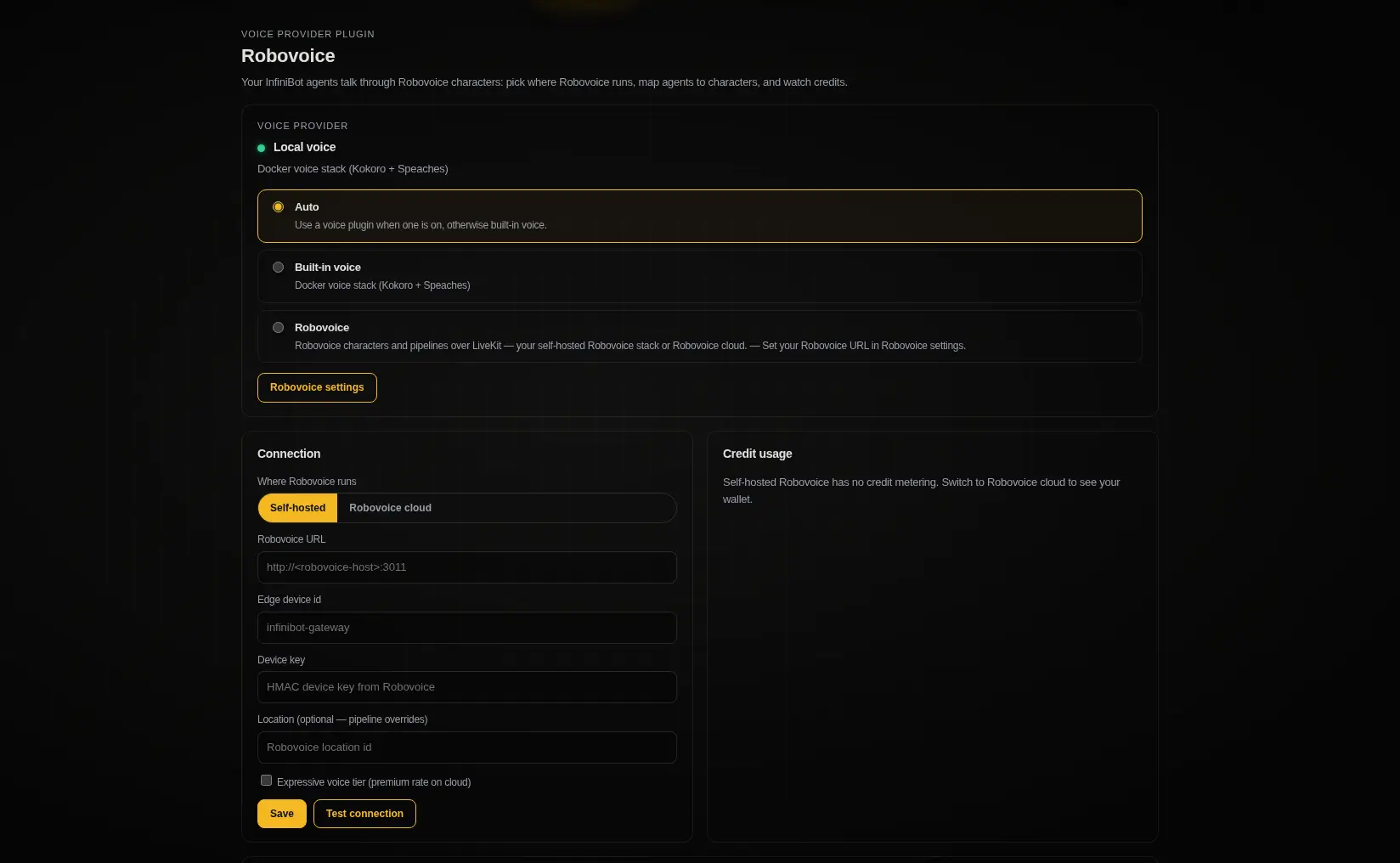Select the Auto voice provider radio
The image size is (1400, 863).
278,207
